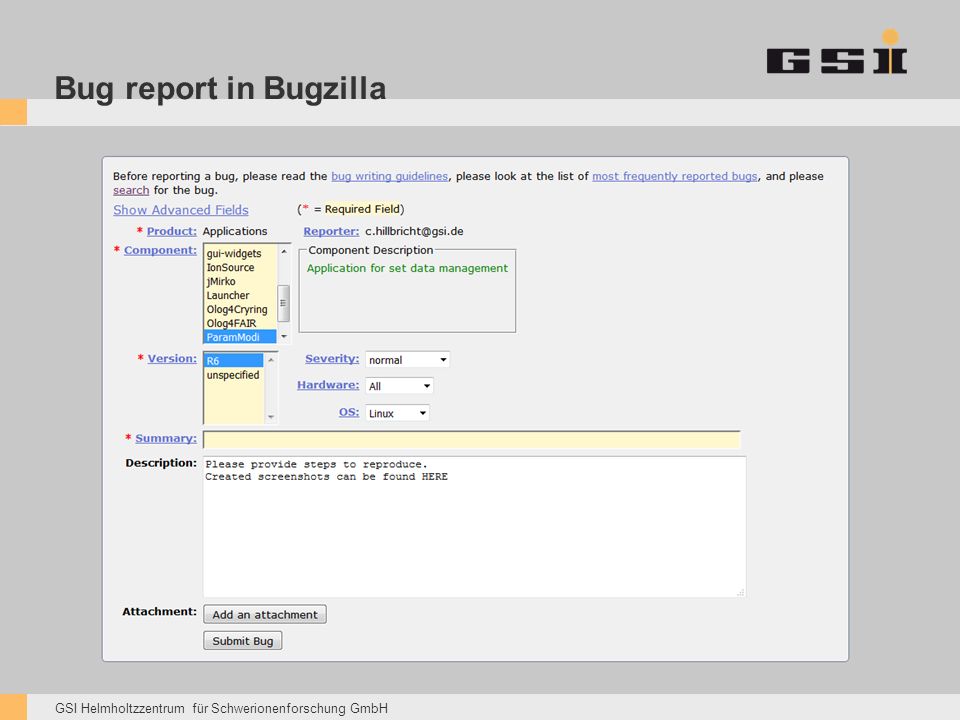Focus the Summary input field
Image resolution: width=960 pixels, height=720 pixels.
click(x=472, y=440)
